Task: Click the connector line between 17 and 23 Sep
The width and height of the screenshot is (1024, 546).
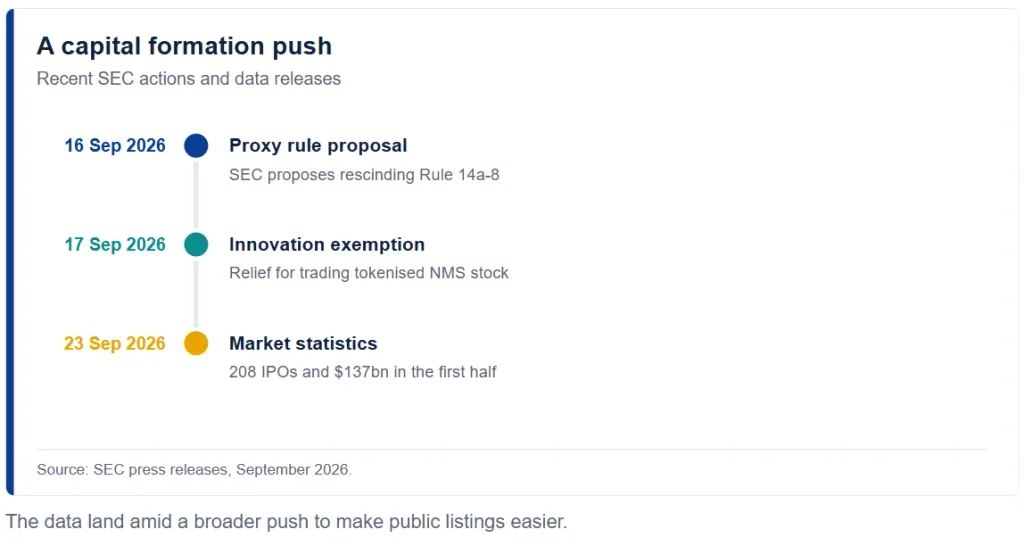Action: 196,294
